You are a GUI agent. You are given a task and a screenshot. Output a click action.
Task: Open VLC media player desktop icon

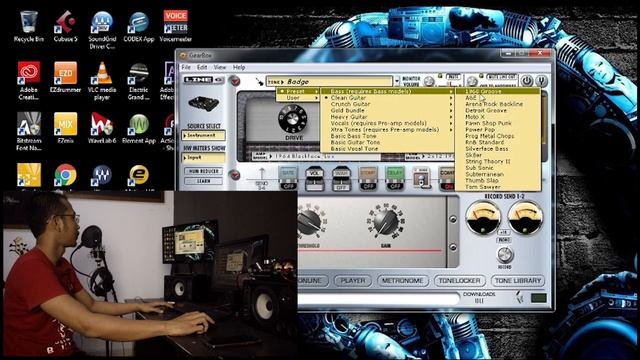(x=102, y=80)
